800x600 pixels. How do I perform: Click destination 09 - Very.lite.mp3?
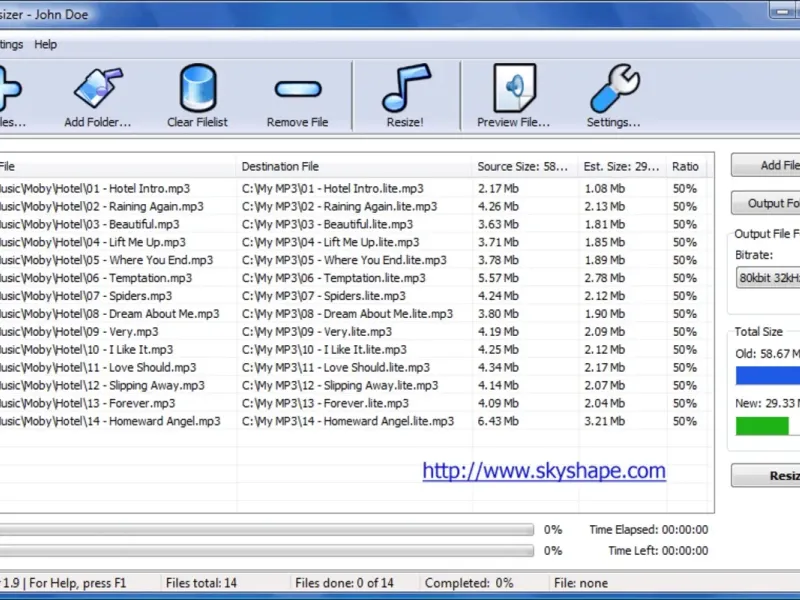317,331
